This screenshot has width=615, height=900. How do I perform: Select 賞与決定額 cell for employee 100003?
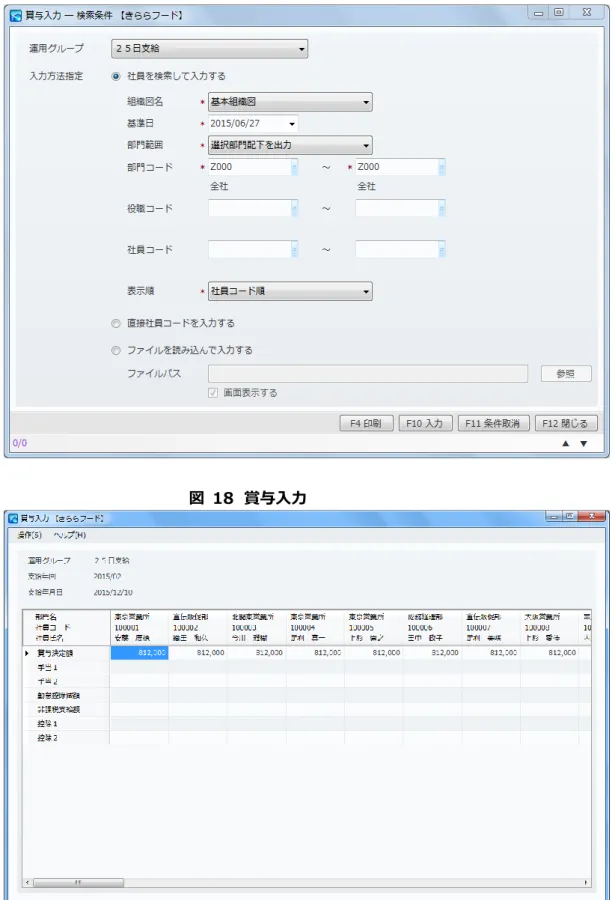click(x=256, y=653)
